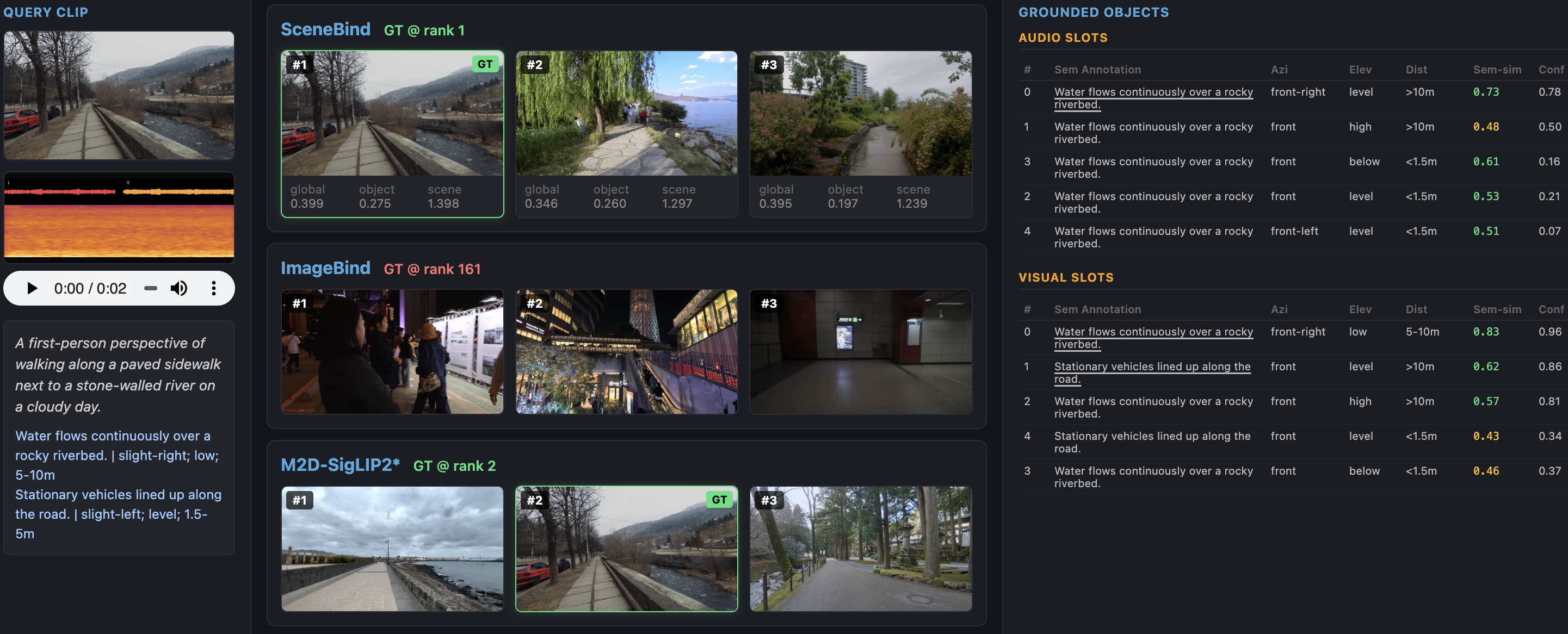Select ImageBind rank #1 crowd thumbnail
Viewport: 1568px width, 634px height.
[x=393, y=352]
